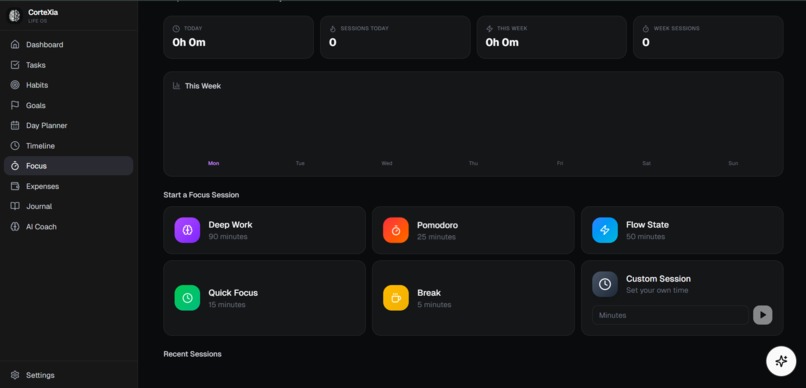This screenshot has width=806, height=388.
Task: Click the AI Coach brain icon
Action: (x=15, y=227)
